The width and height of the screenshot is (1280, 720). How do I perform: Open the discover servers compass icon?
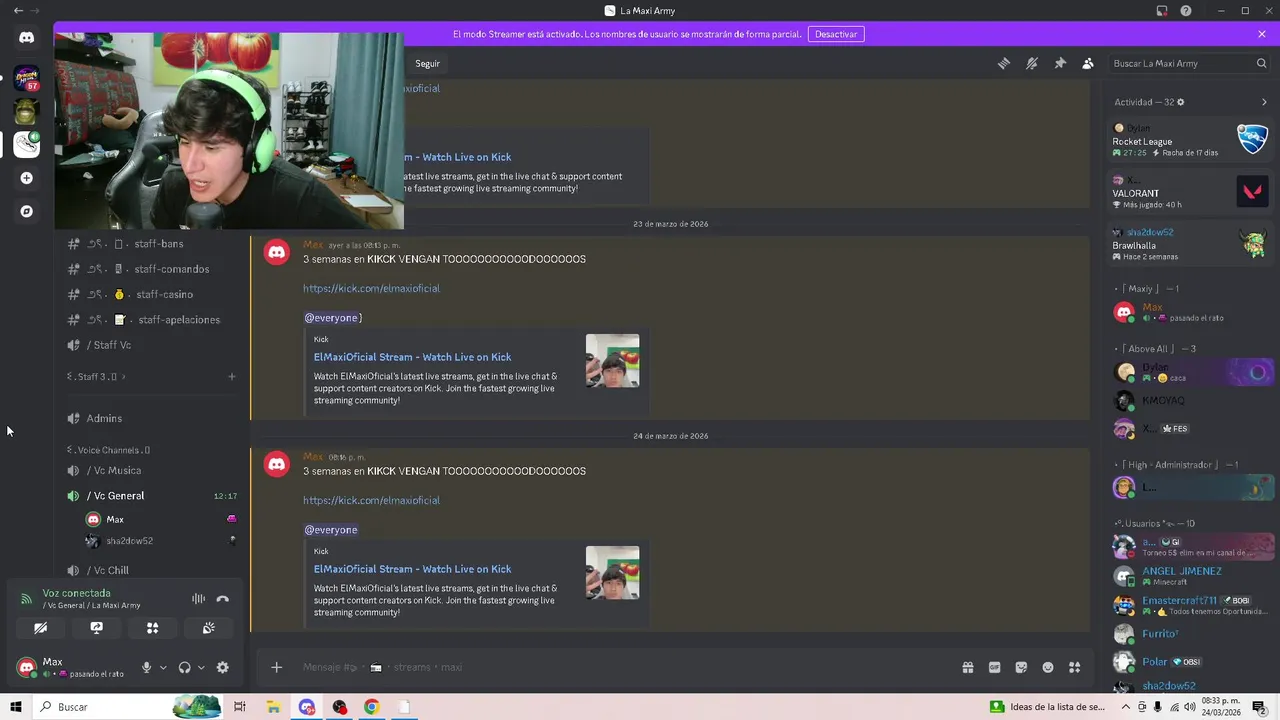(27, 212)
